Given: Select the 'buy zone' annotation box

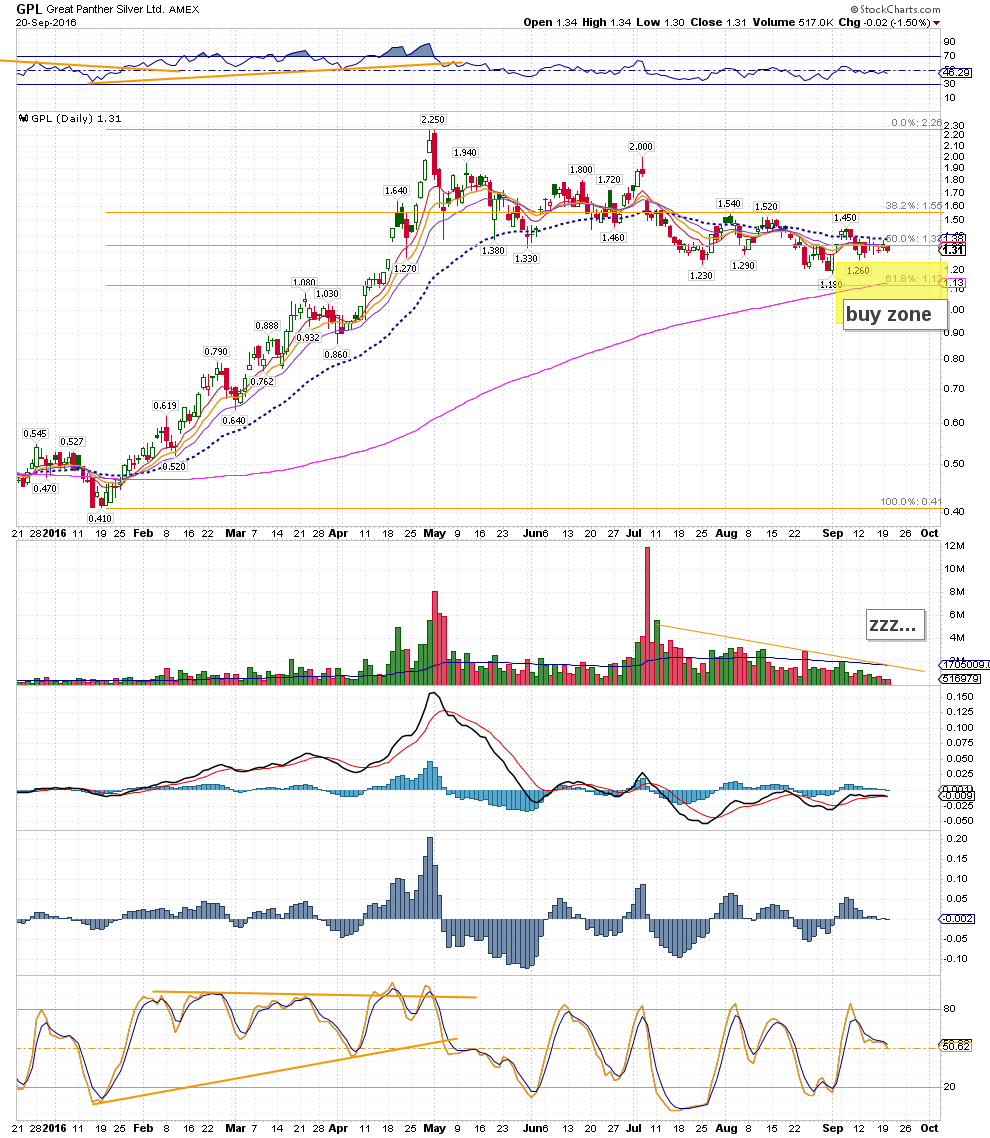Looking at the screenshot, I should click(889, 315).
